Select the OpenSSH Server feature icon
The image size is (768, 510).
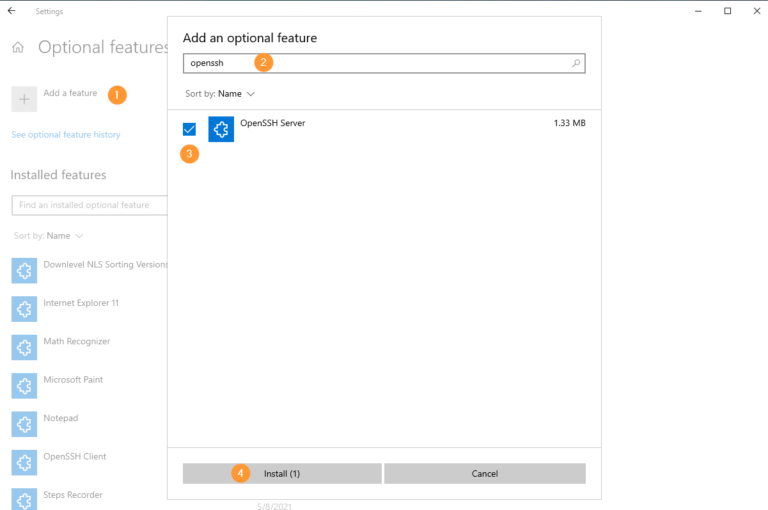[x=221, y=129]
